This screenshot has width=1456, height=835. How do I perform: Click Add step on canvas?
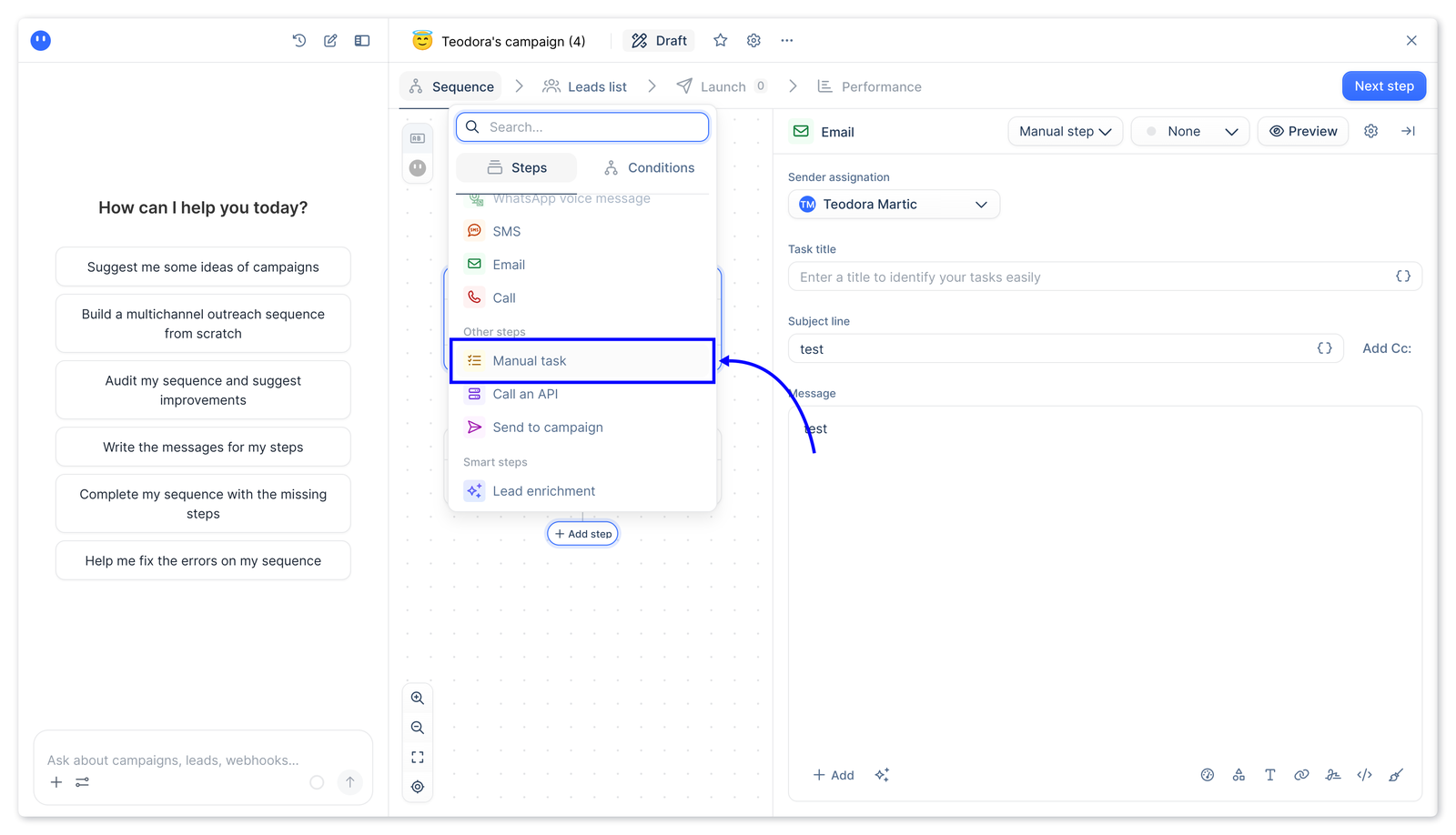tap(582, 534)
